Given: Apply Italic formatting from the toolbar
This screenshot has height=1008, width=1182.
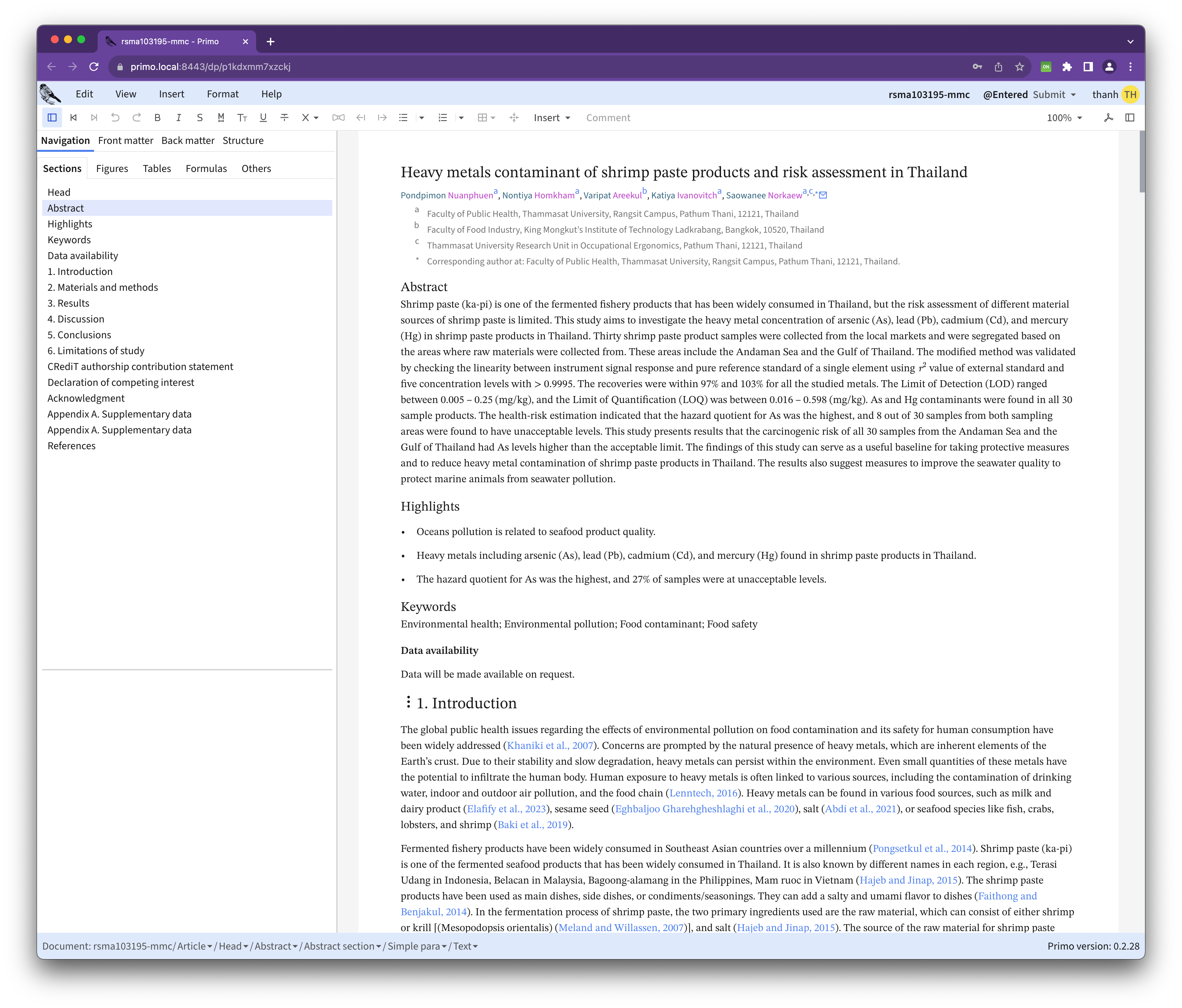Looking at the screenshot, I should click(179, 118).
